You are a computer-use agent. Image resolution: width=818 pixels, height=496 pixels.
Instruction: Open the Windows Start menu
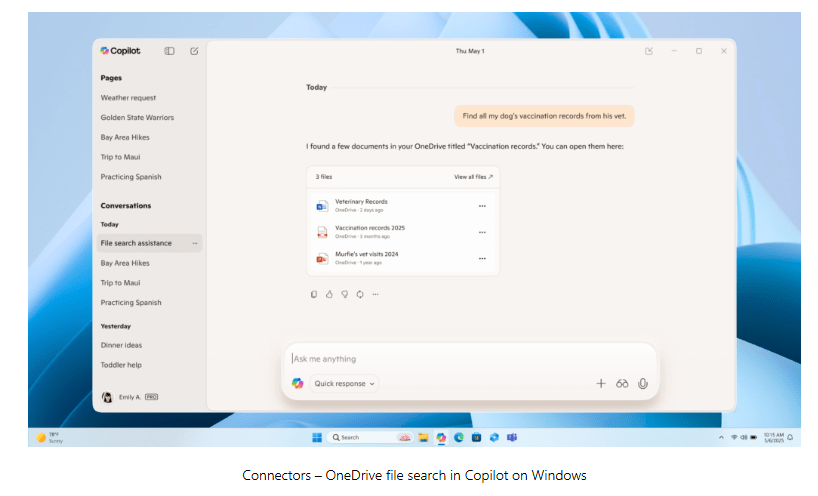pyautogui.click(x=317, y=438)
